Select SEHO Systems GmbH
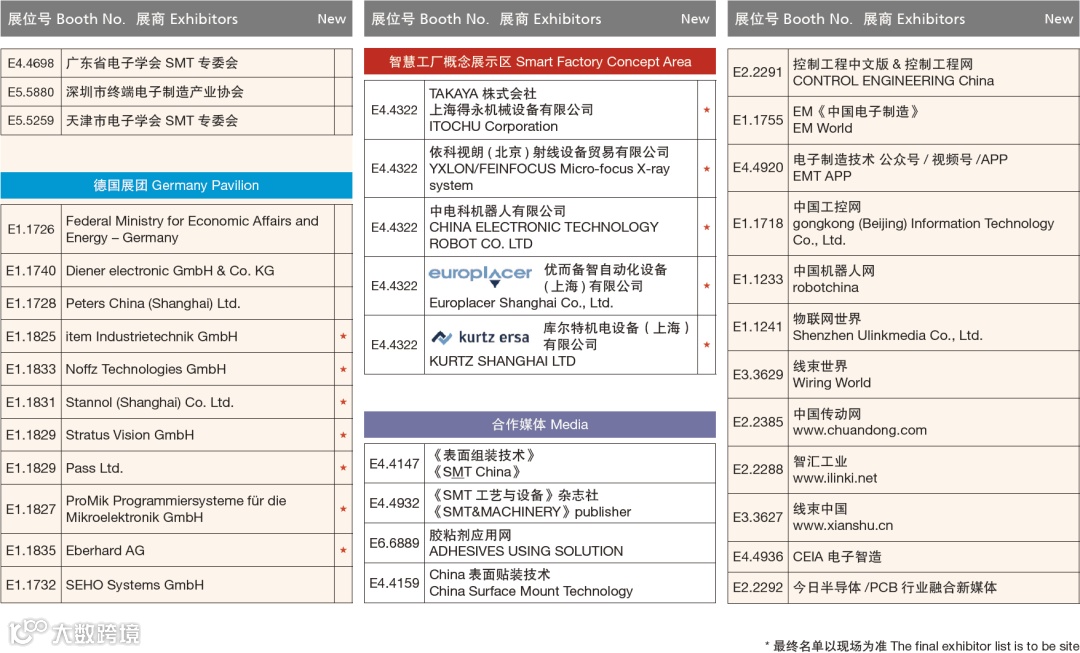Screen dimensions: 1080x653 pos(134,585)
